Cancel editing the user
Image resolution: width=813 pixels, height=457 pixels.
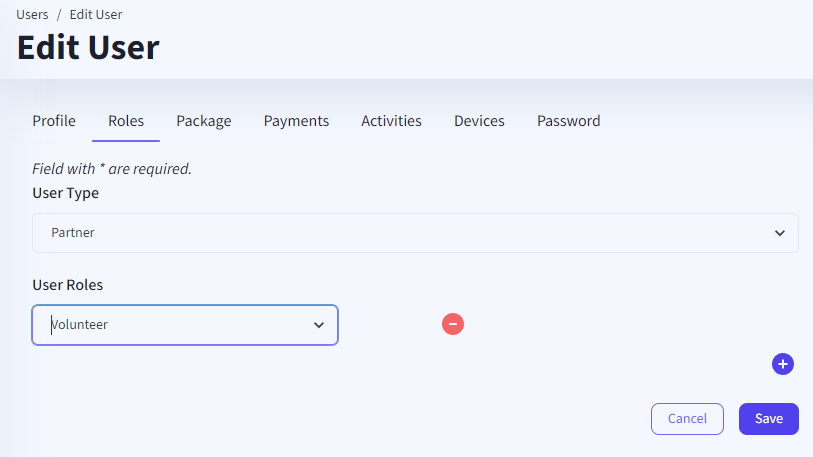pos(687,419)
